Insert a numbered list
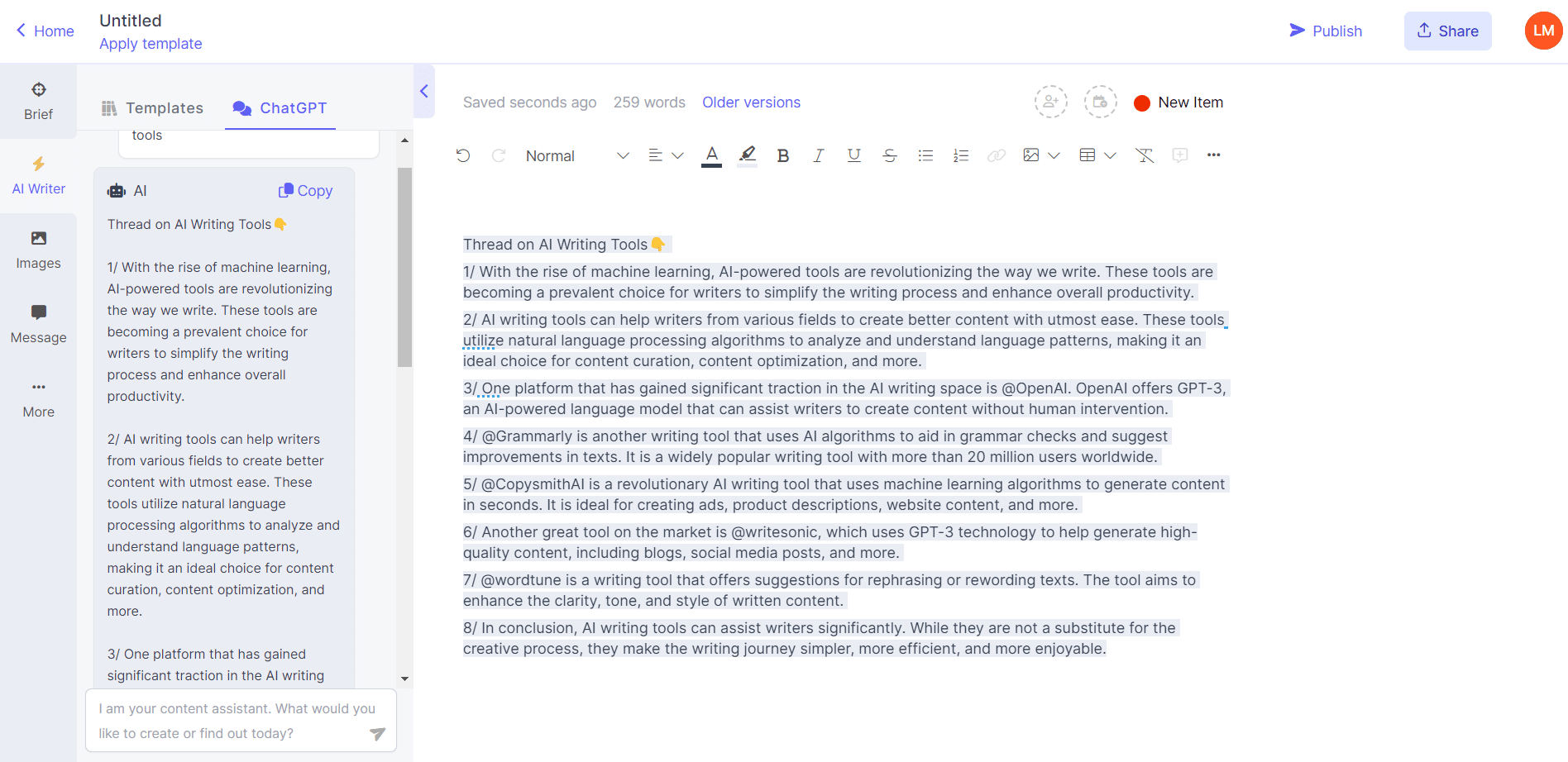This screenshot has height=762, width=1568. (x=961, y=155)
